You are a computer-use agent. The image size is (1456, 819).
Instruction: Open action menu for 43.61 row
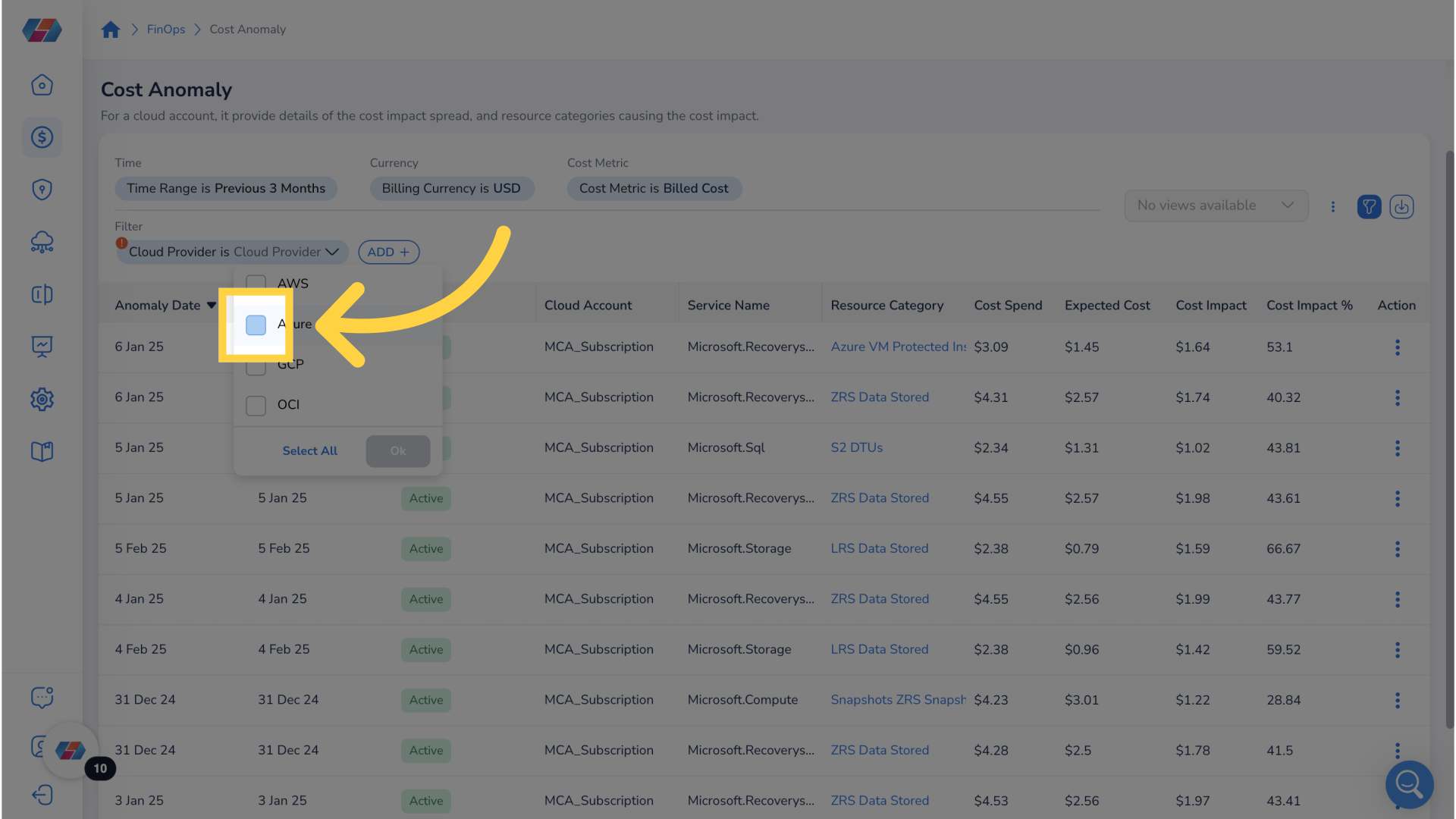tap(1397, 498)
